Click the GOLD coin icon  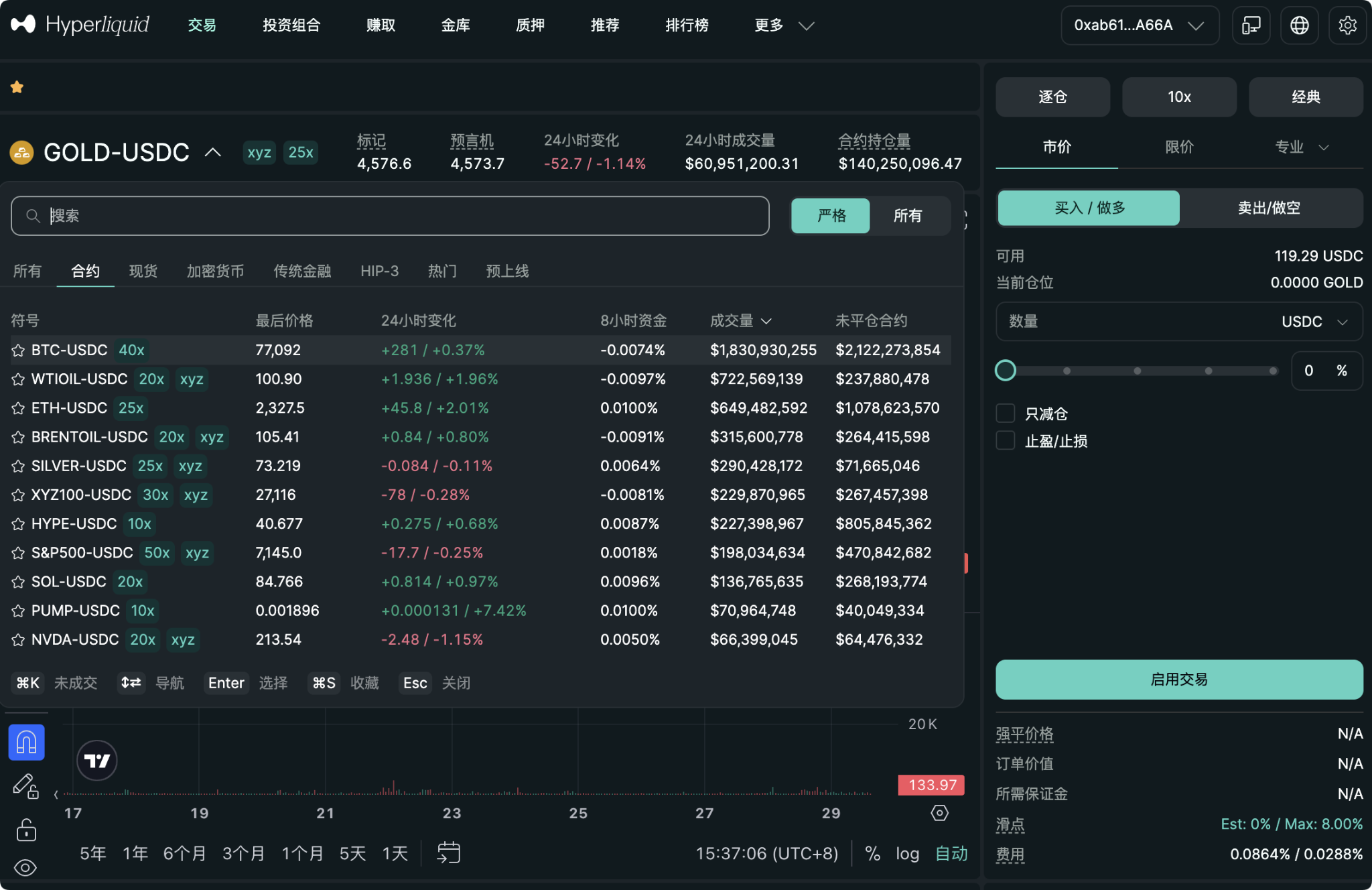(x=21, y=152)
